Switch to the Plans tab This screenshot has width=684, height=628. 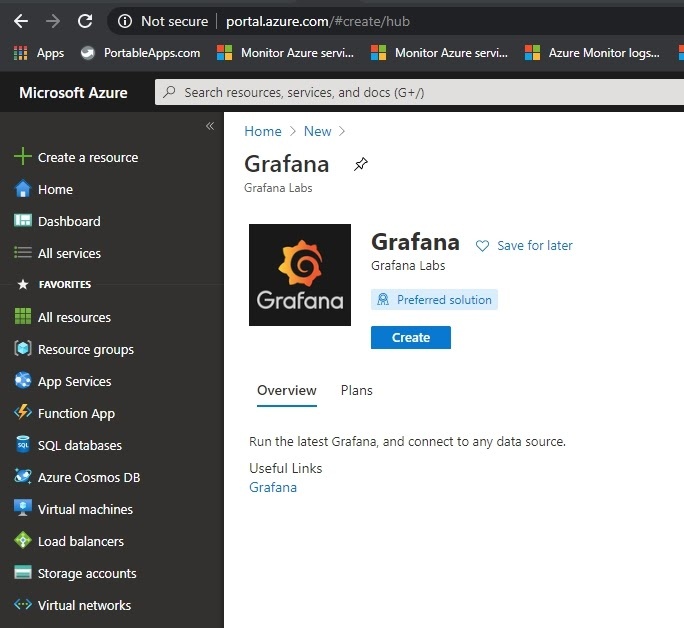[x=356, y=390]
